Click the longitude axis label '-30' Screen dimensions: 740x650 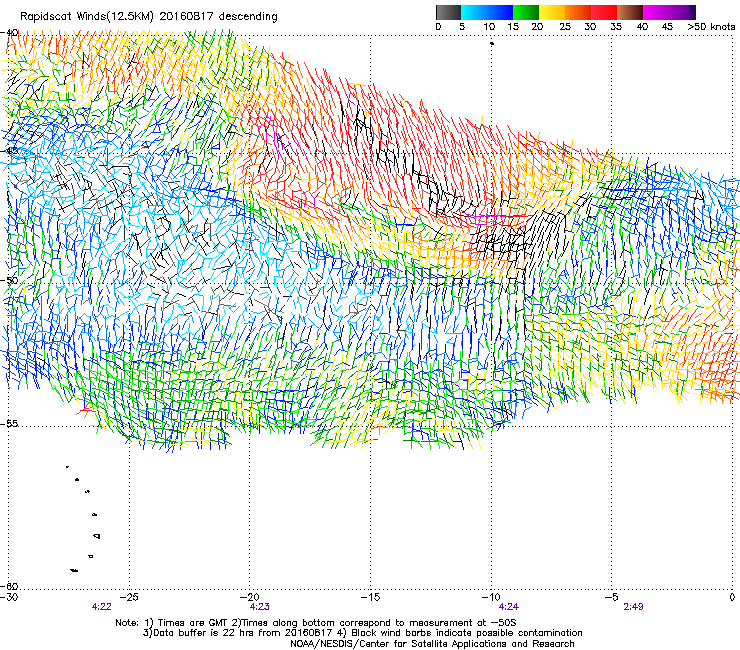[9, 597]
